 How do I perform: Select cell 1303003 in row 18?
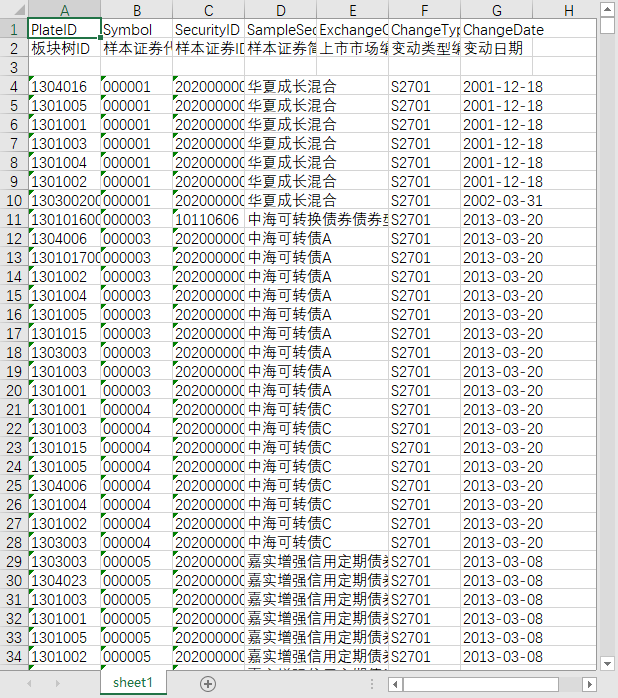coord(65,353)
